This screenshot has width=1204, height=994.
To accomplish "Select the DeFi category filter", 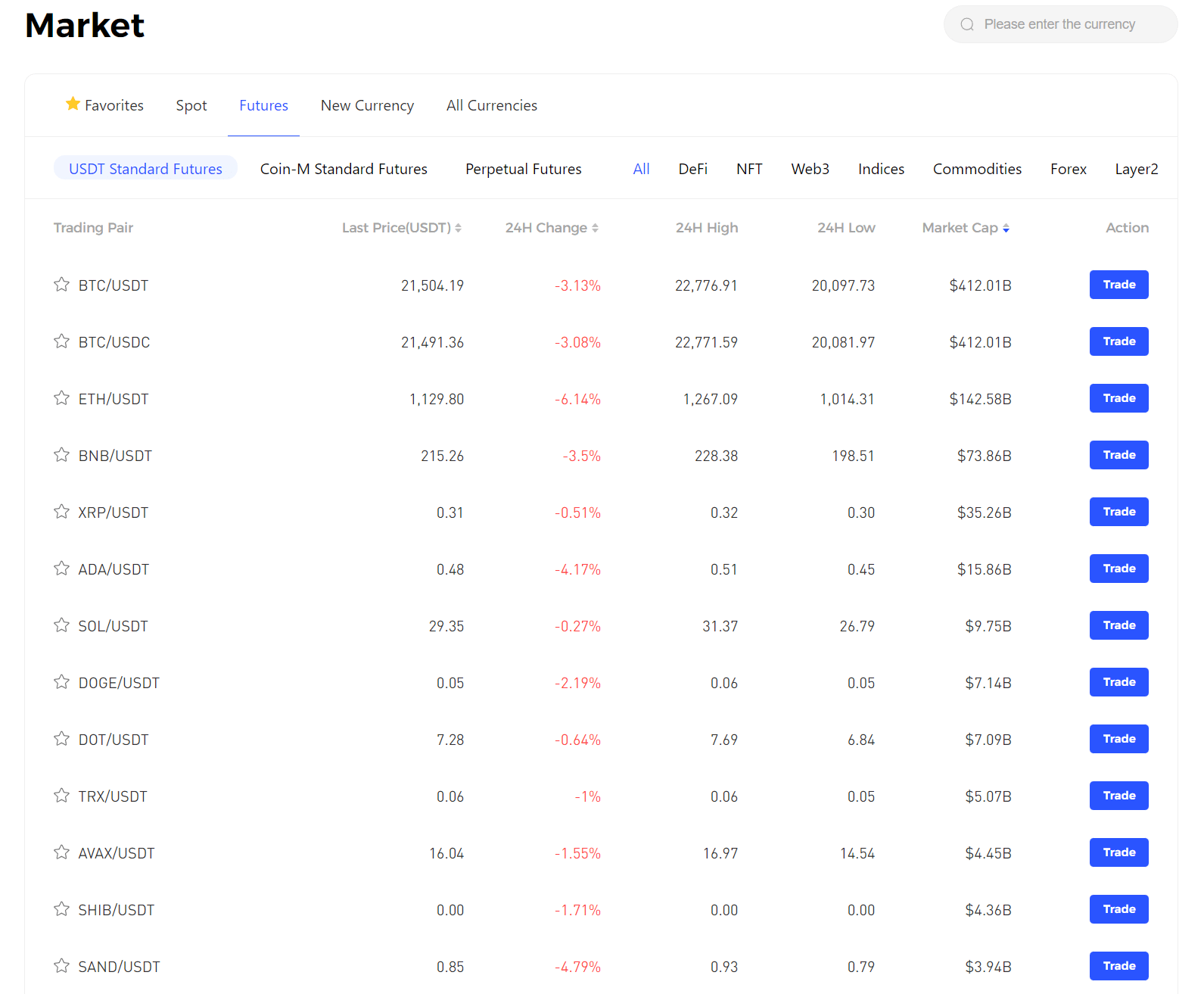I will [692, 169].
